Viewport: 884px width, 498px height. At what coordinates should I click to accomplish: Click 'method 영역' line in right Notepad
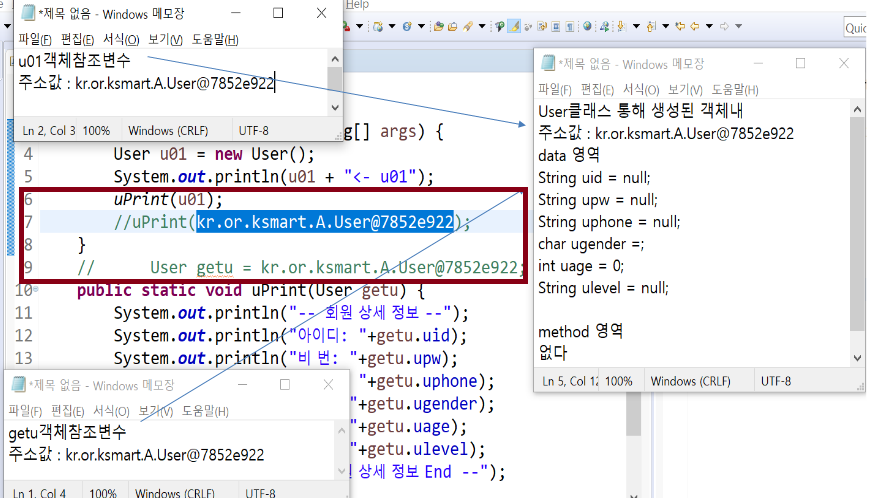(580, 332)
